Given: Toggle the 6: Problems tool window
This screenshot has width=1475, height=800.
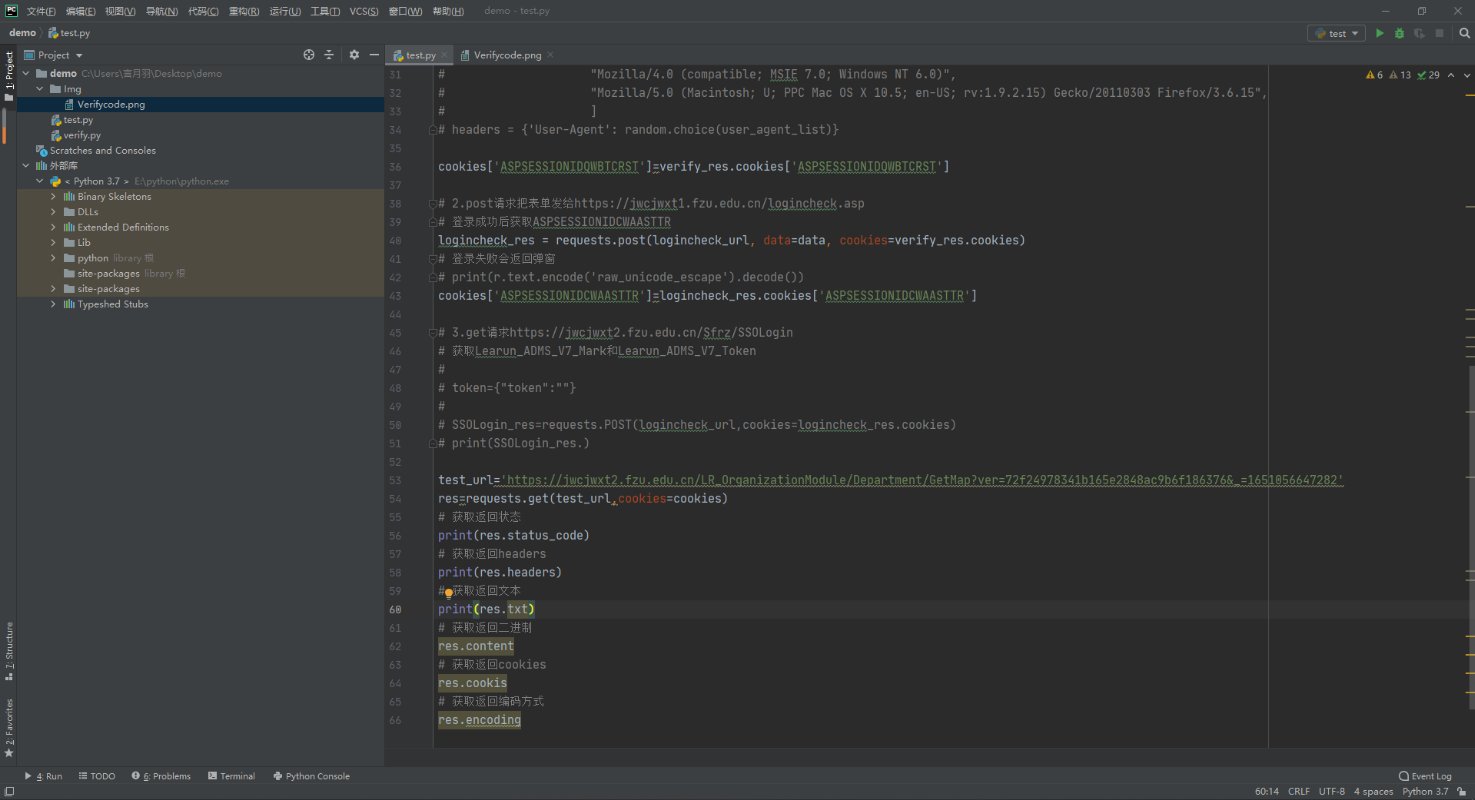Looking at the screenshot, I should pos(160,776).
